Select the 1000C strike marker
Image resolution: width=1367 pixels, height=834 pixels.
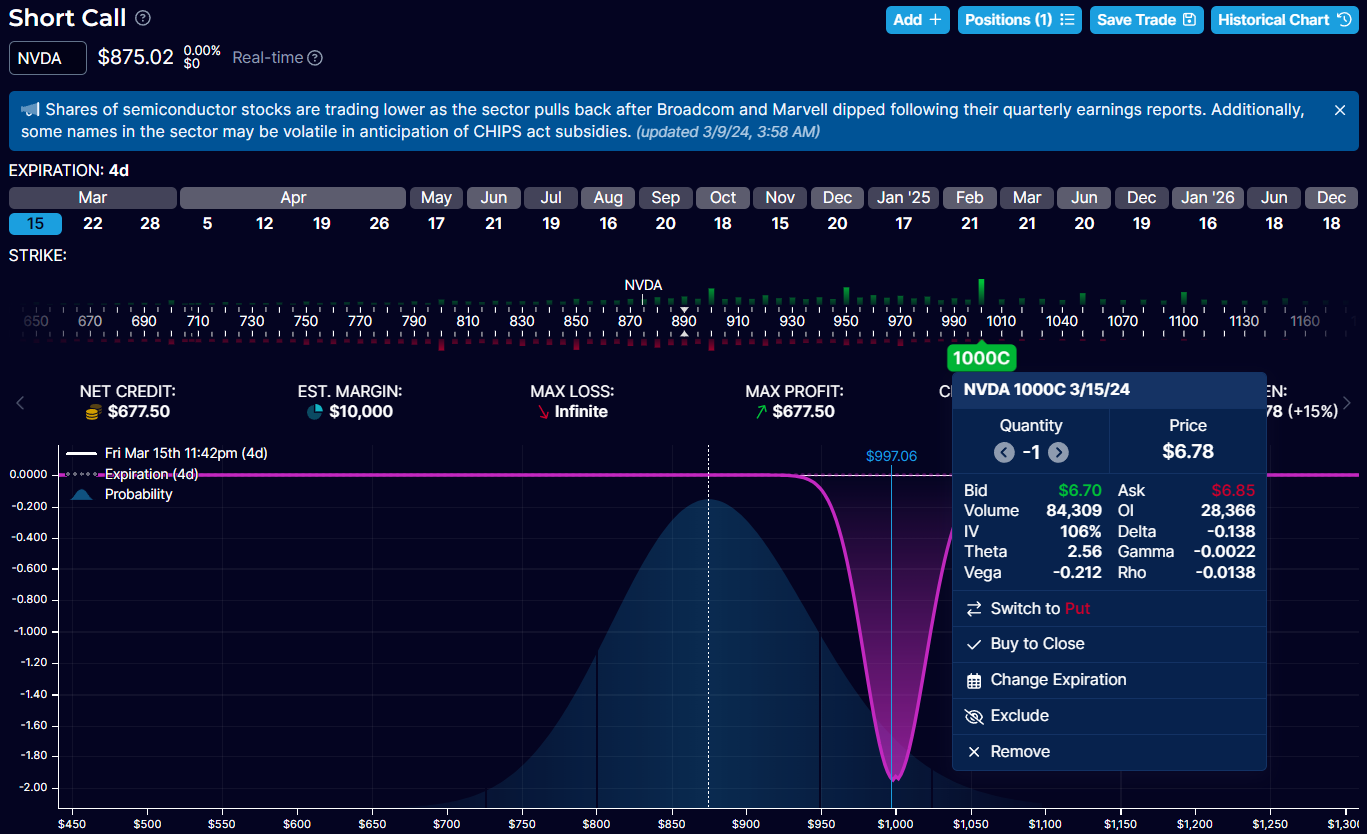pyautogui.click(x=982, y=358)
